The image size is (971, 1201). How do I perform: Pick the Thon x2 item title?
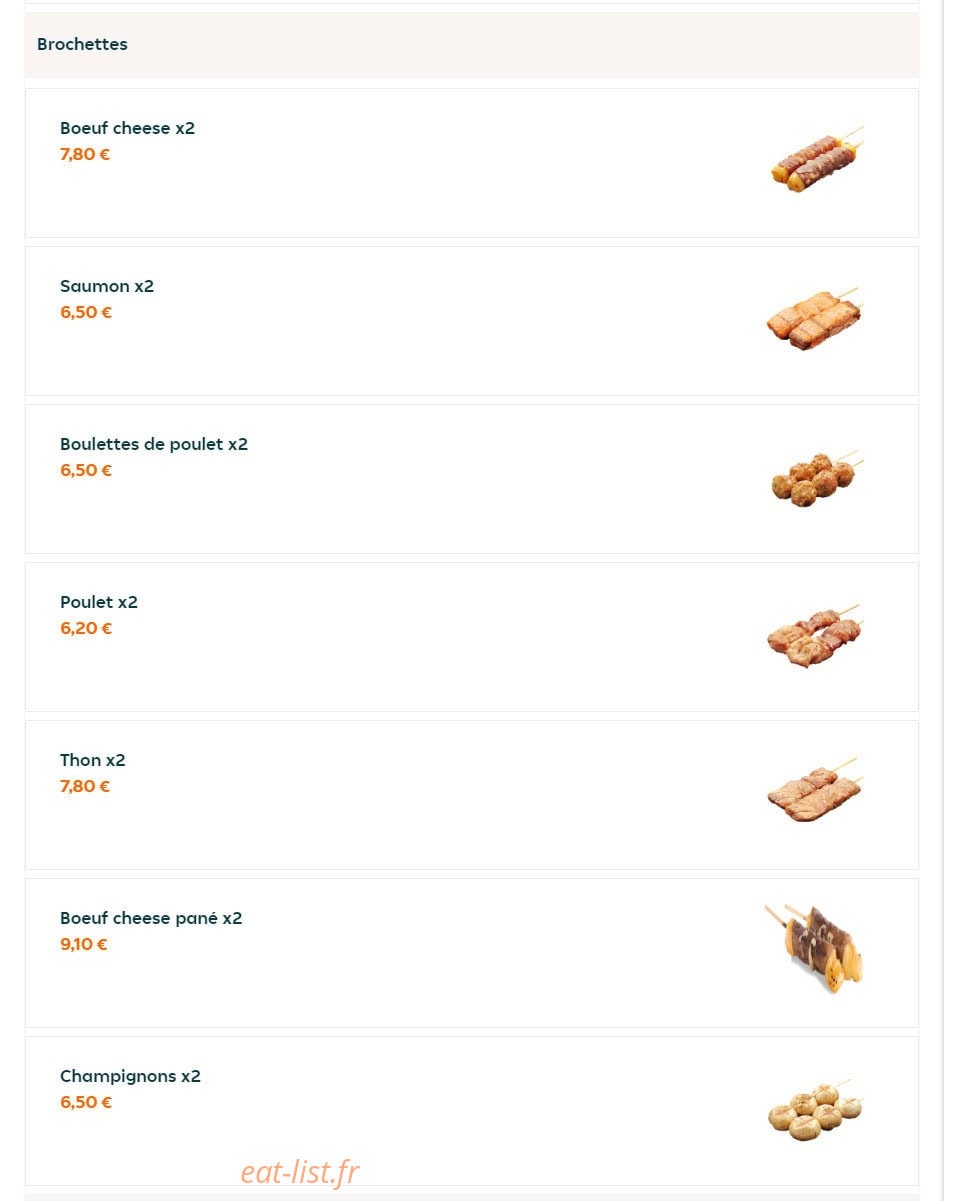coord(93,760)
